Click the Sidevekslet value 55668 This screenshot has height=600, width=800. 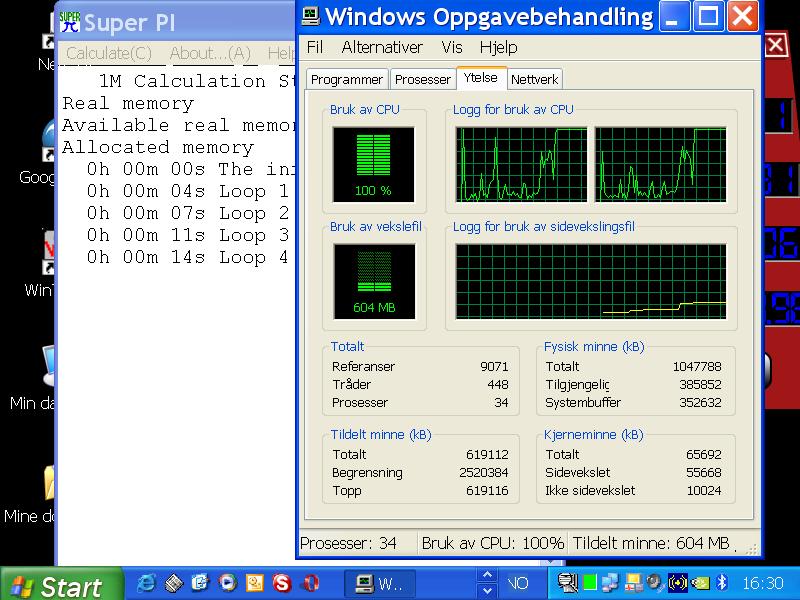tap(704, 472)
